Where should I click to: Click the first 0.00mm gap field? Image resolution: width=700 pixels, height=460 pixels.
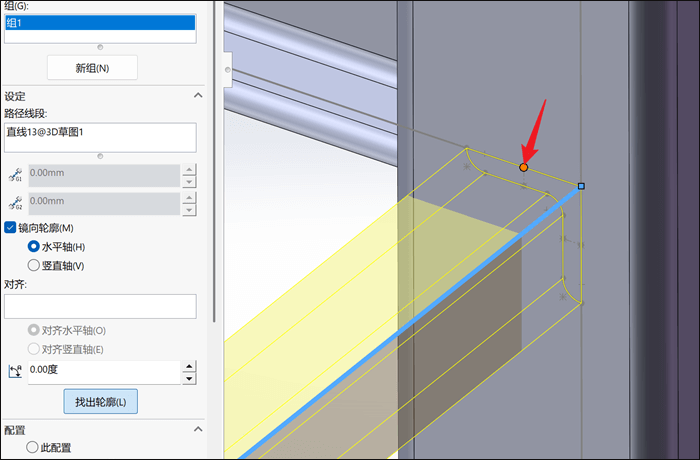pyautogui.click(x=104, y=175)
